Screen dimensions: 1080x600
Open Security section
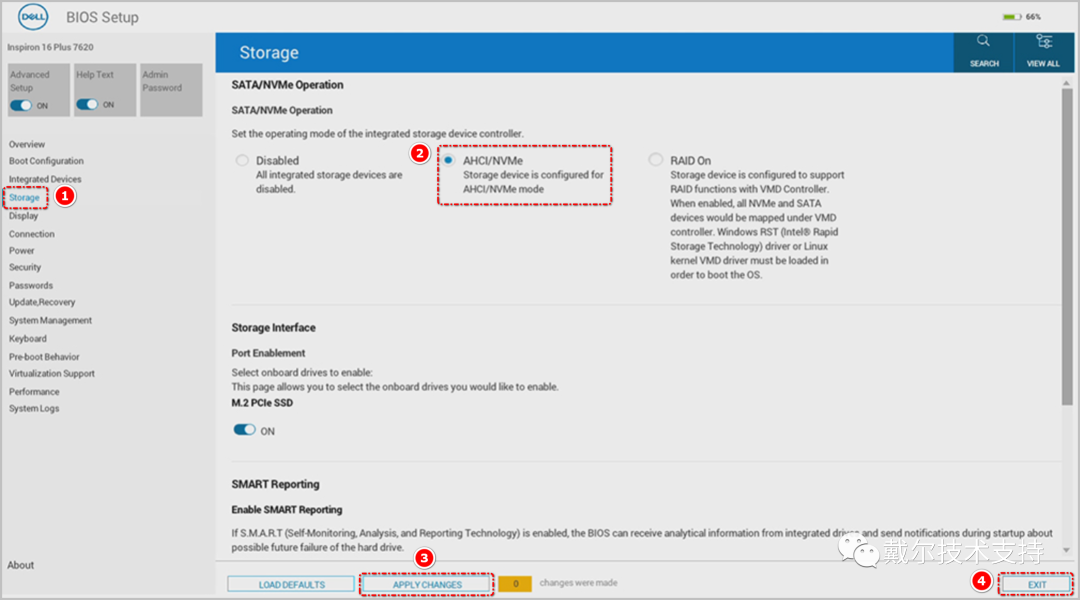pos(25,267)
